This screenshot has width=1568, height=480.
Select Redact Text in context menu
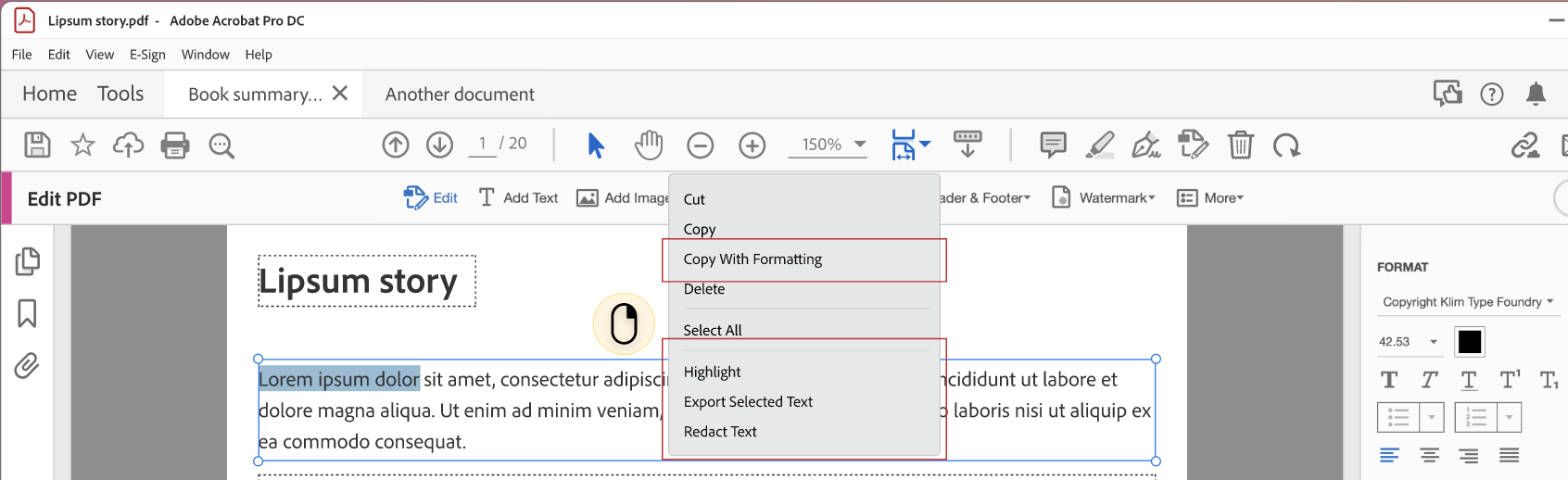pyautogui.click(x=720, y=432)
